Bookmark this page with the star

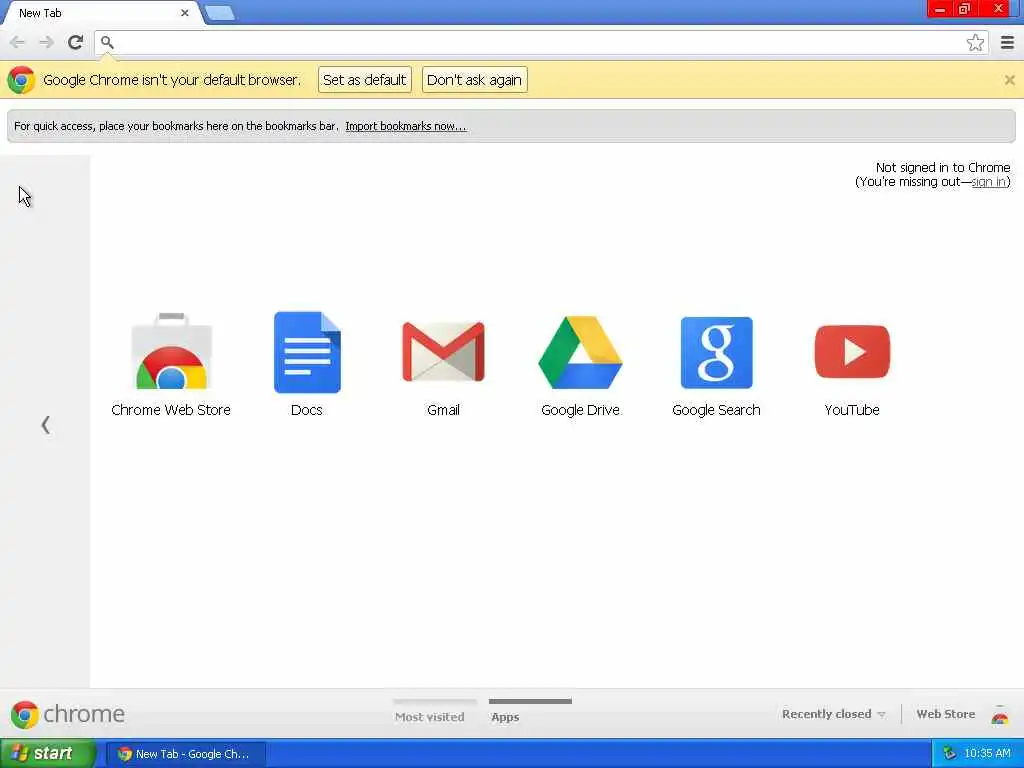point(975,42)
